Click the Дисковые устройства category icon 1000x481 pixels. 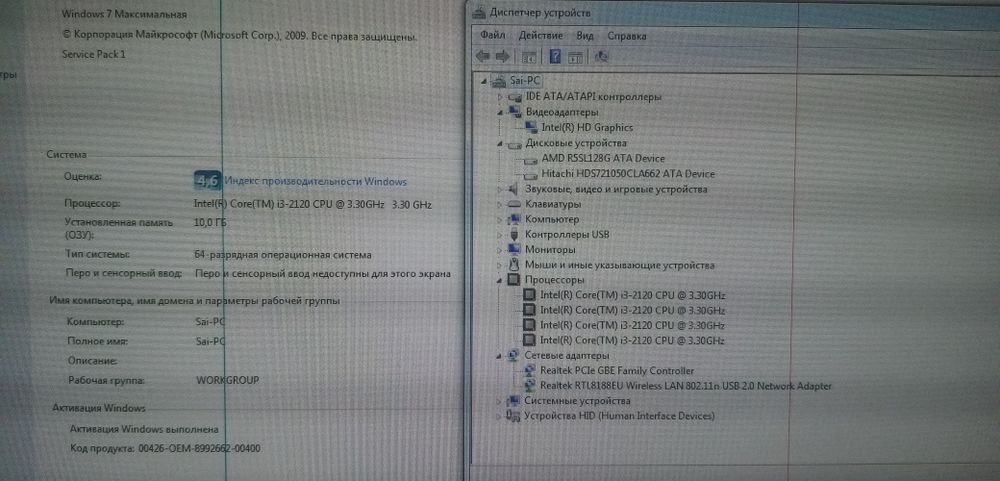(515, 144)
